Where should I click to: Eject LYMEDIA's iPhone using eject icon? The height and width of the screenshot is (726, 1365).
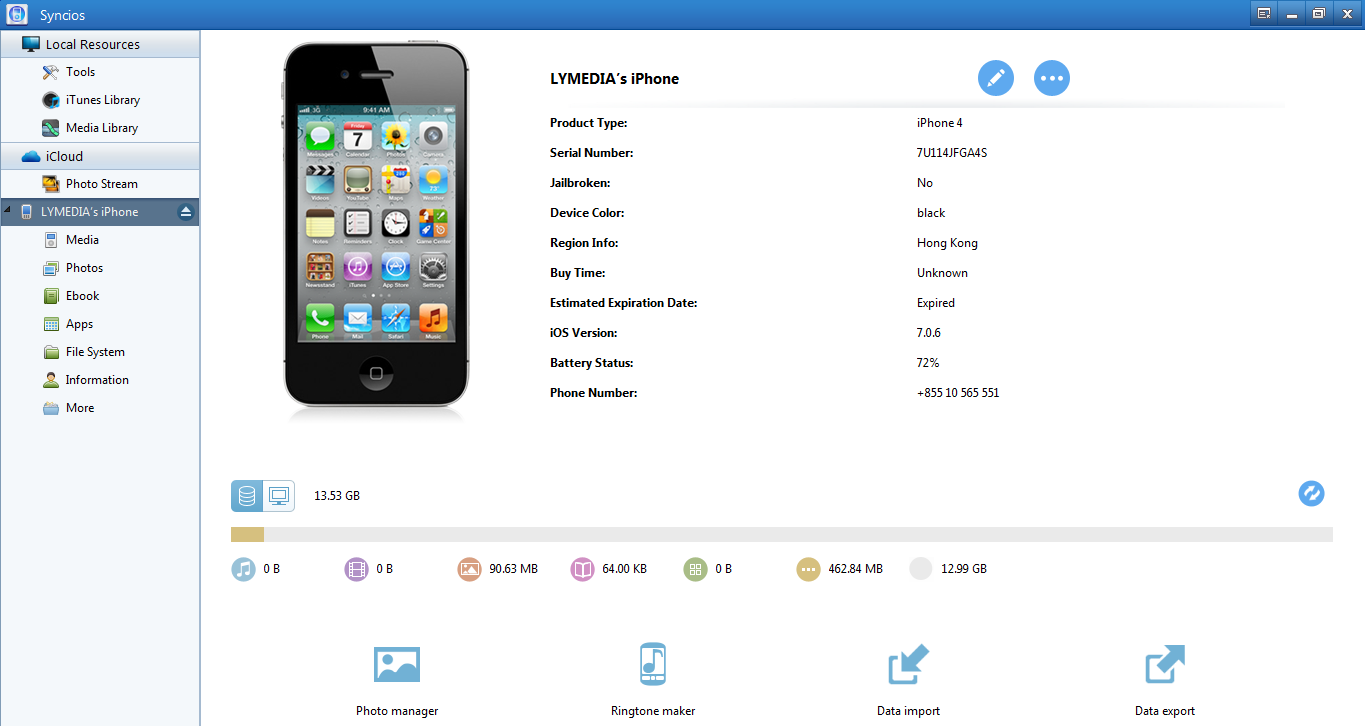coord(185,212)
